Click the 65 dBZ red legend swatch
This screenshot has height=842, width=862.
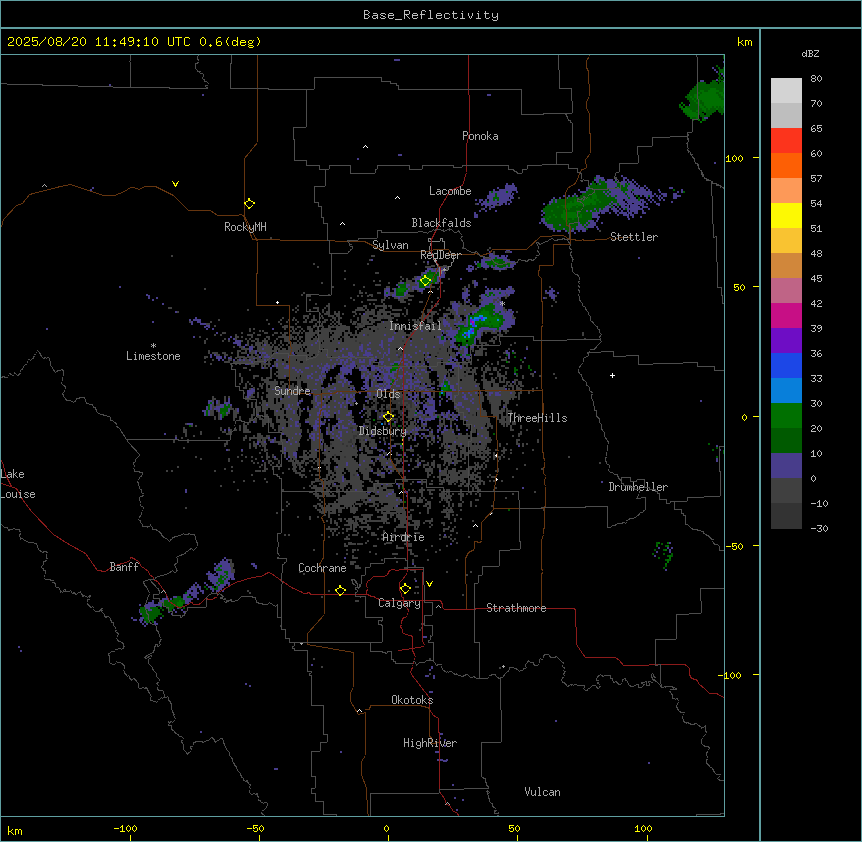(x=786, y=140)
